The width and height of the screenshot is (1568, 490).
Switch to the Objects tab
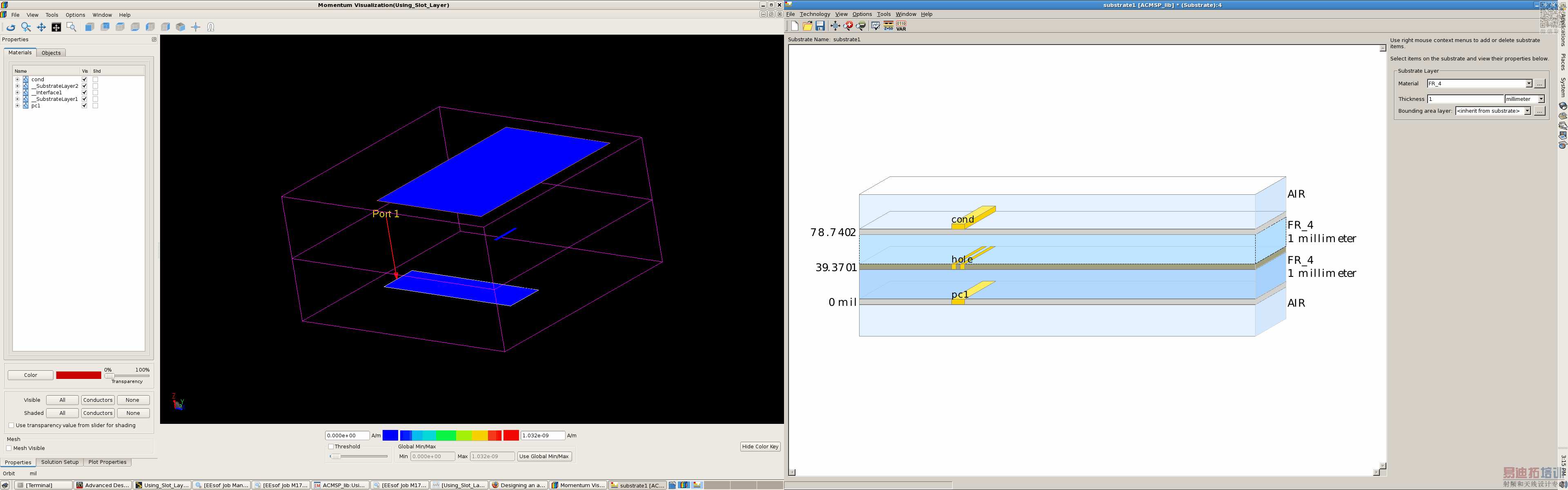pyautogui.click(x=51, y=53)
